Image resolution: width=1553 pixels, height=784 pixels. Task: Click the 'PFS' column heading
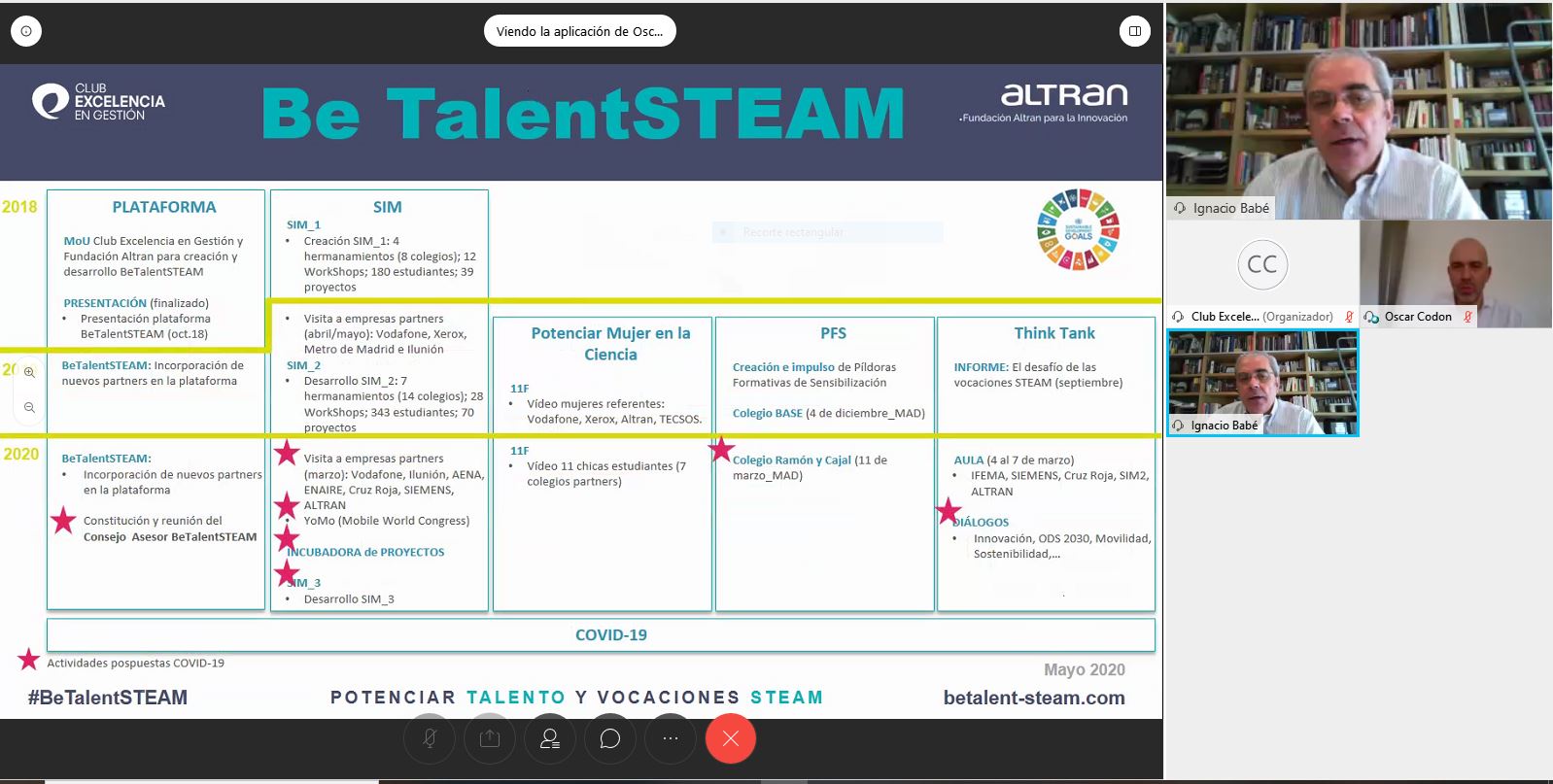click(833, 333)
